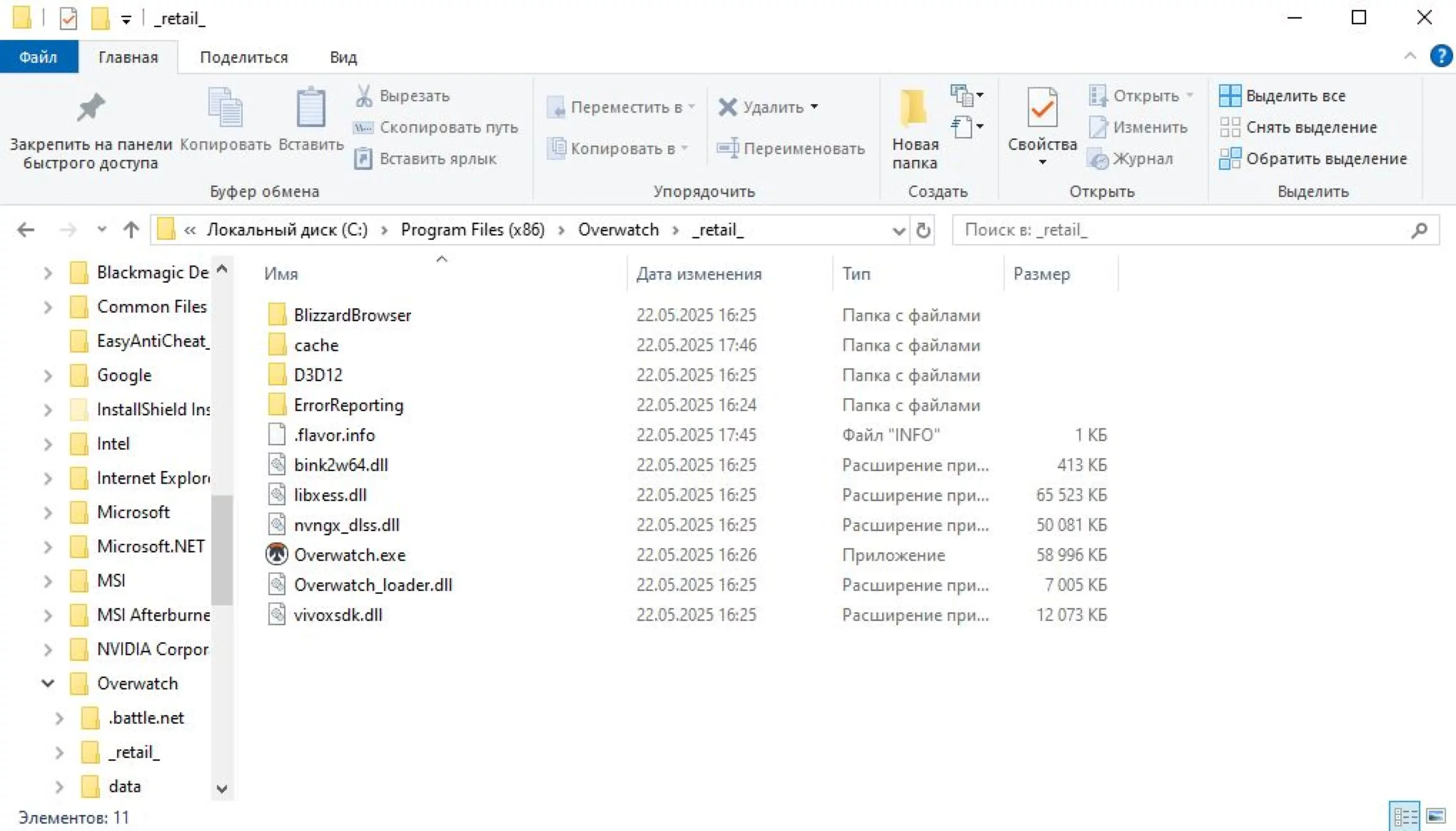Click the help question mark icon

pos(1441,56)
